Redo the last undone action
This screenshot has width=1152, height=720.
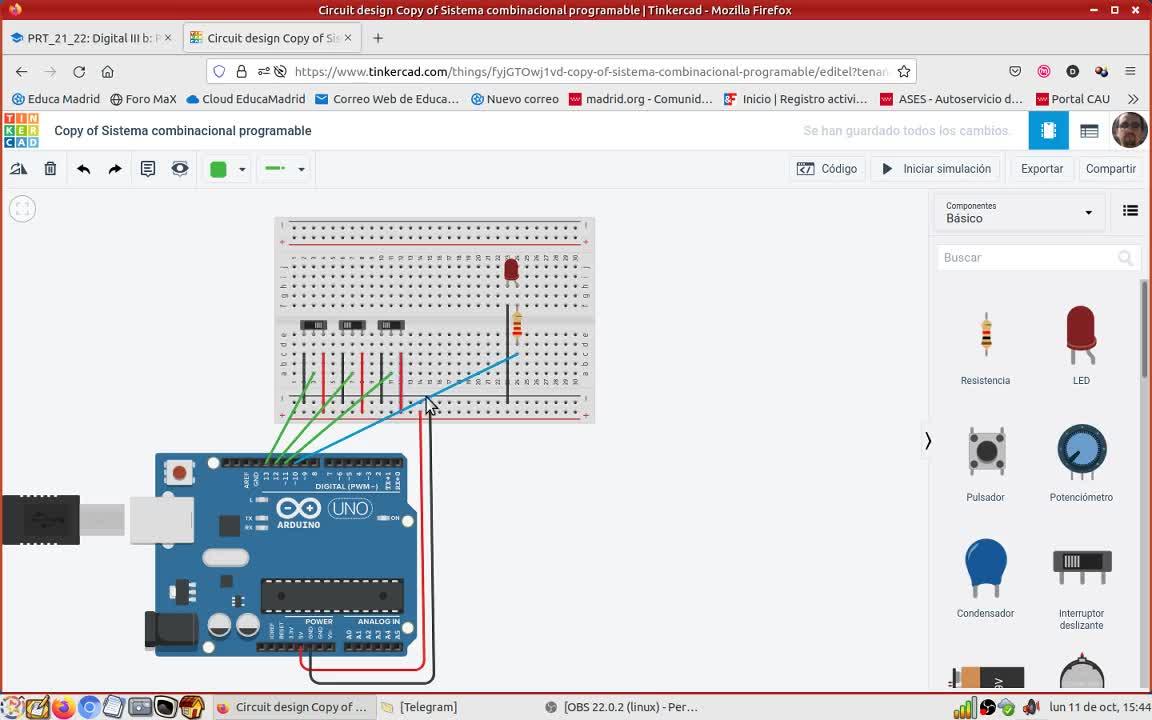(x=115, y=169)
